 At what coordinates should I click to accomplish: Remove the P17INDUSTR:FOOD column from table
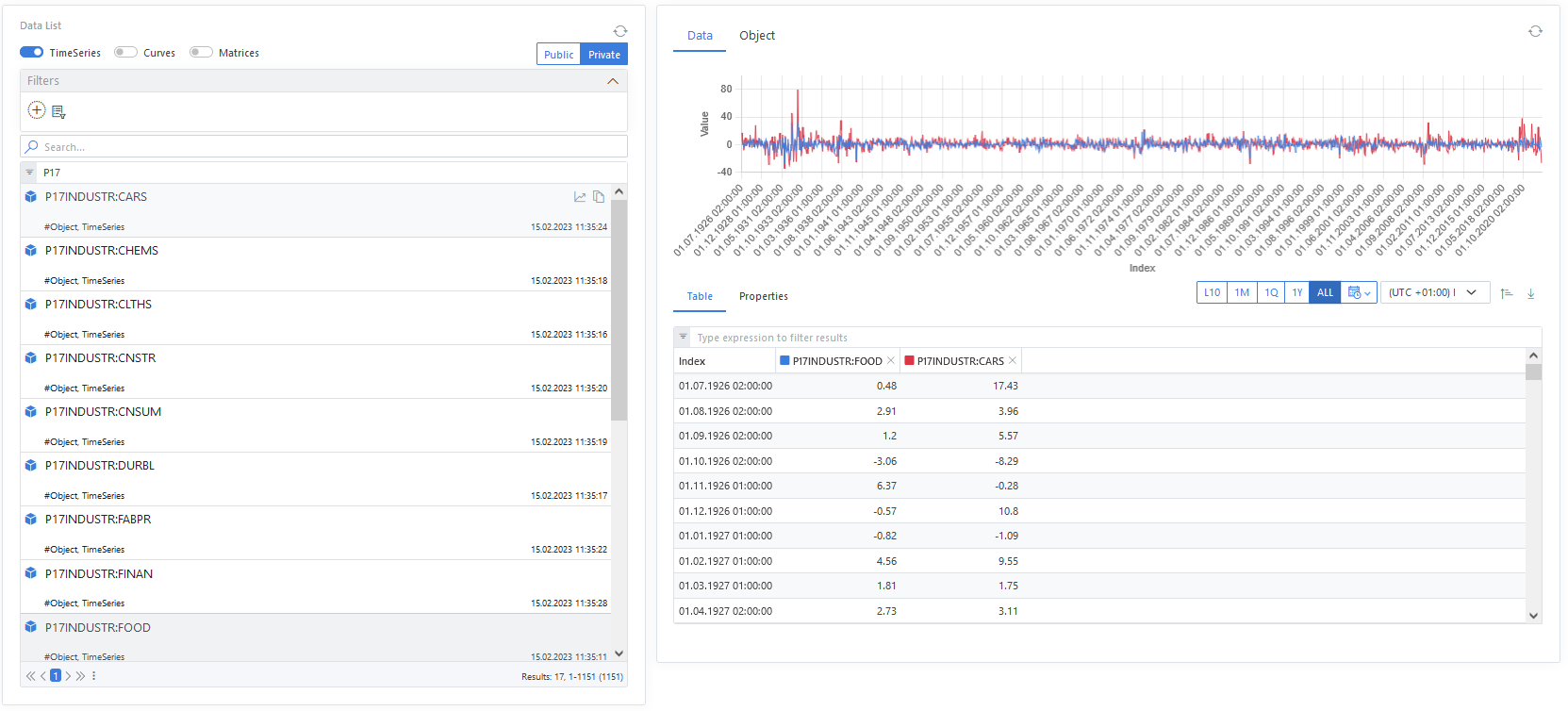pos(891,360)
